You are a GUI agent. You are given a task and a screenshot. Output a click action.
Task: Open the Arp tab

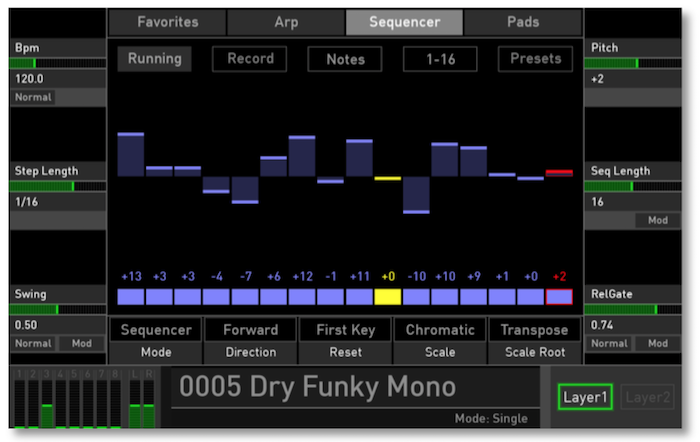pos(285,22)
